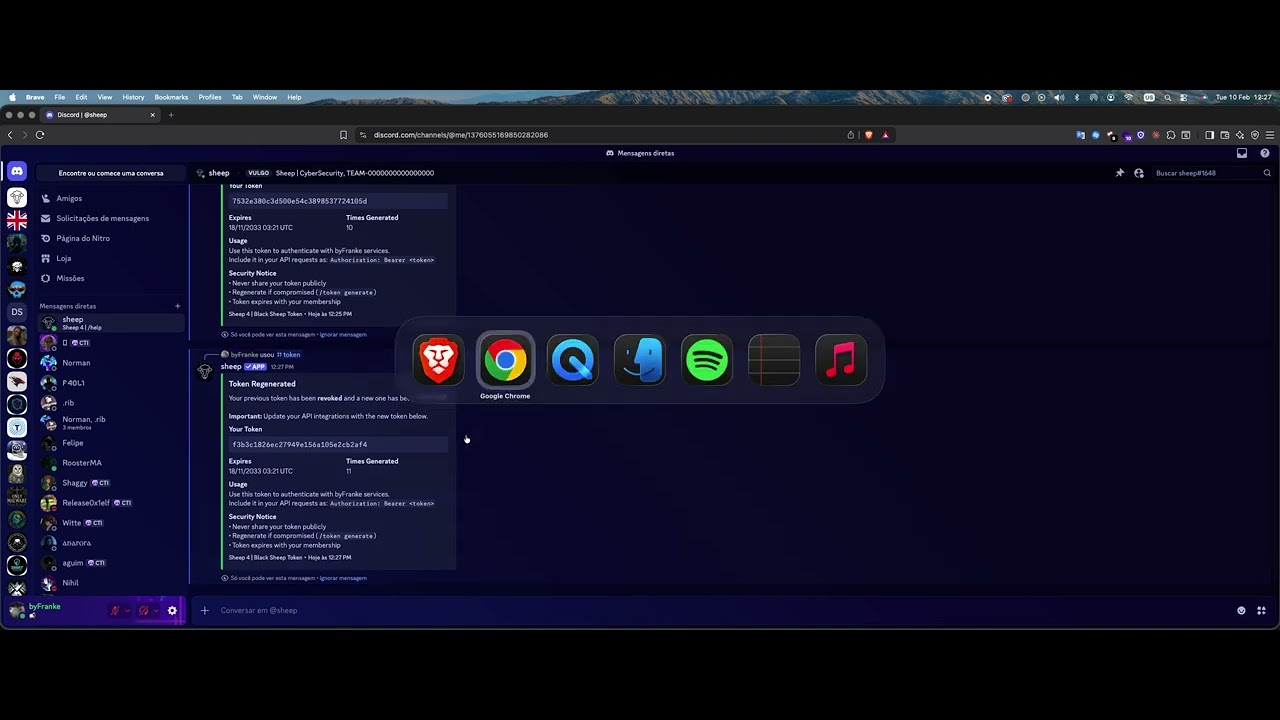Screen dimensions: 1280x720
Task: Open the UK flag server
Action: tap(17, 221)
